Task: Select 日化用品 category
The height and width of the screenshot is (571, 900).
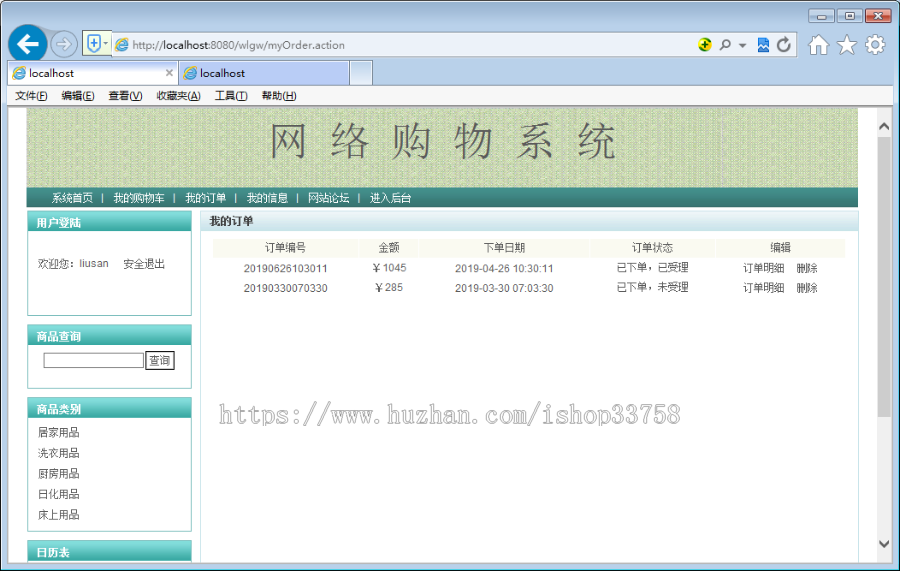Action: (x=59, y=494)
